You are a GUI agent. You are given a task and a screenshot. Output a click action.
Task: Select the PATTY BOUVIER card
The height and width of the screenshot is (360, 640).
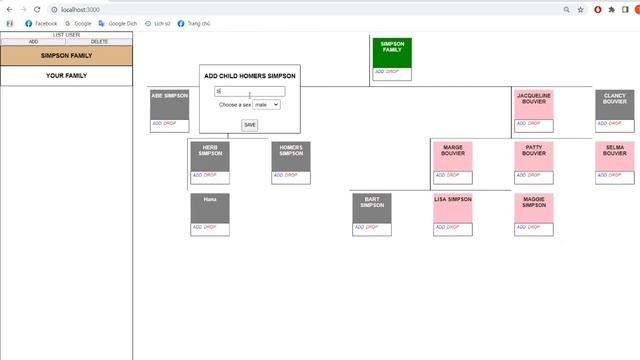click(x=534, y=156)
